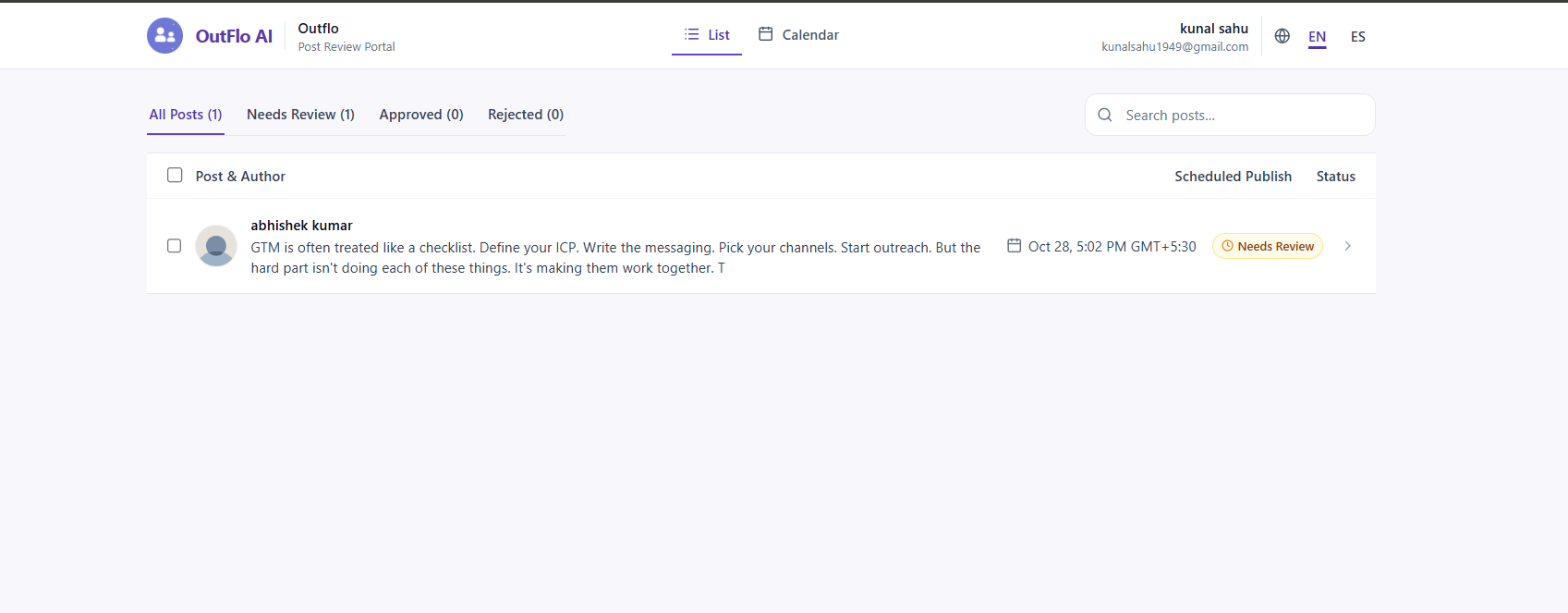Click the globe language icon

1282,36
